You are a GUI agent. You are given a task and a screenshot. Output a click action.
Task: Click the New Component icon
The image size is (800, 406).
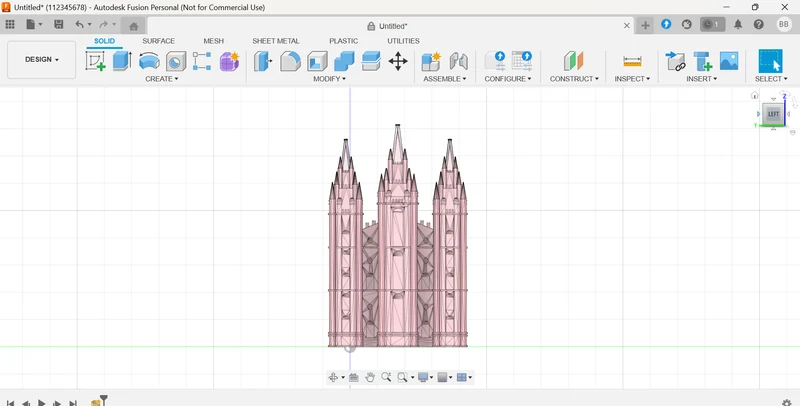point(431,61)
